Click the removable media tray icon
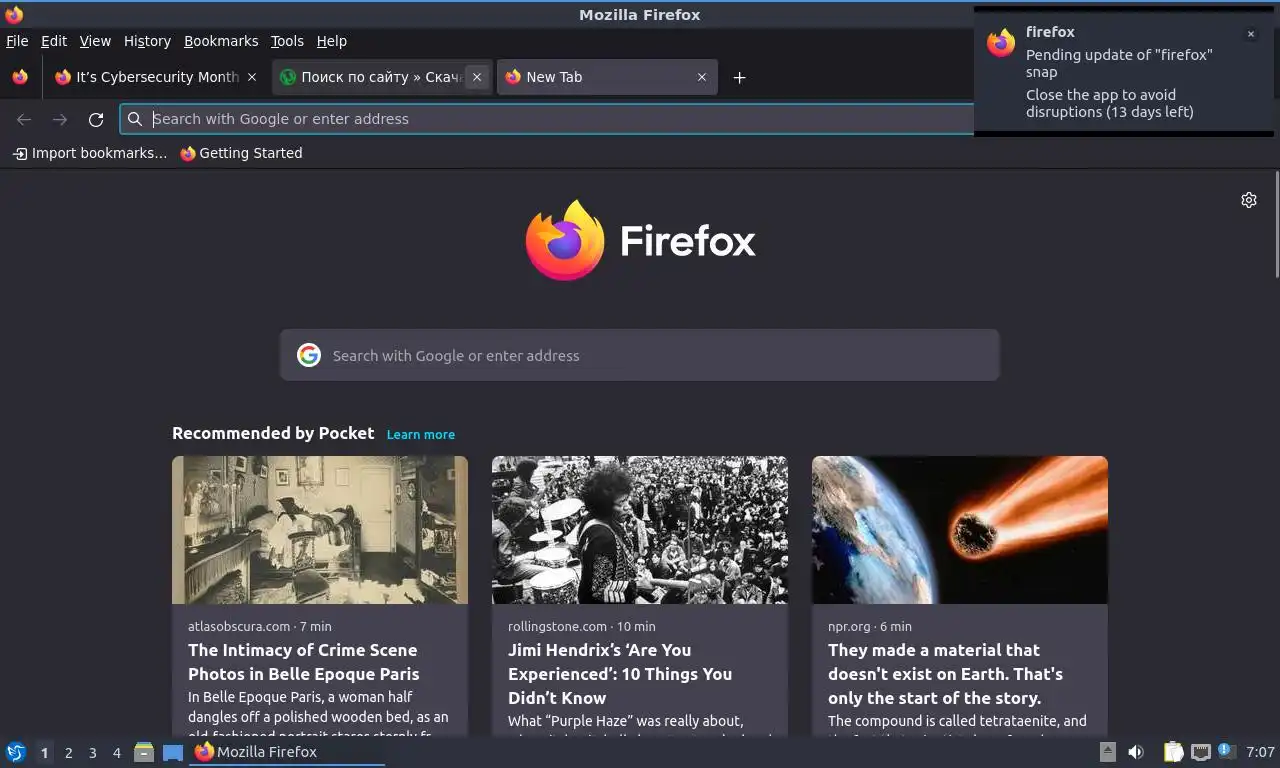 [x=1108, y=752]
